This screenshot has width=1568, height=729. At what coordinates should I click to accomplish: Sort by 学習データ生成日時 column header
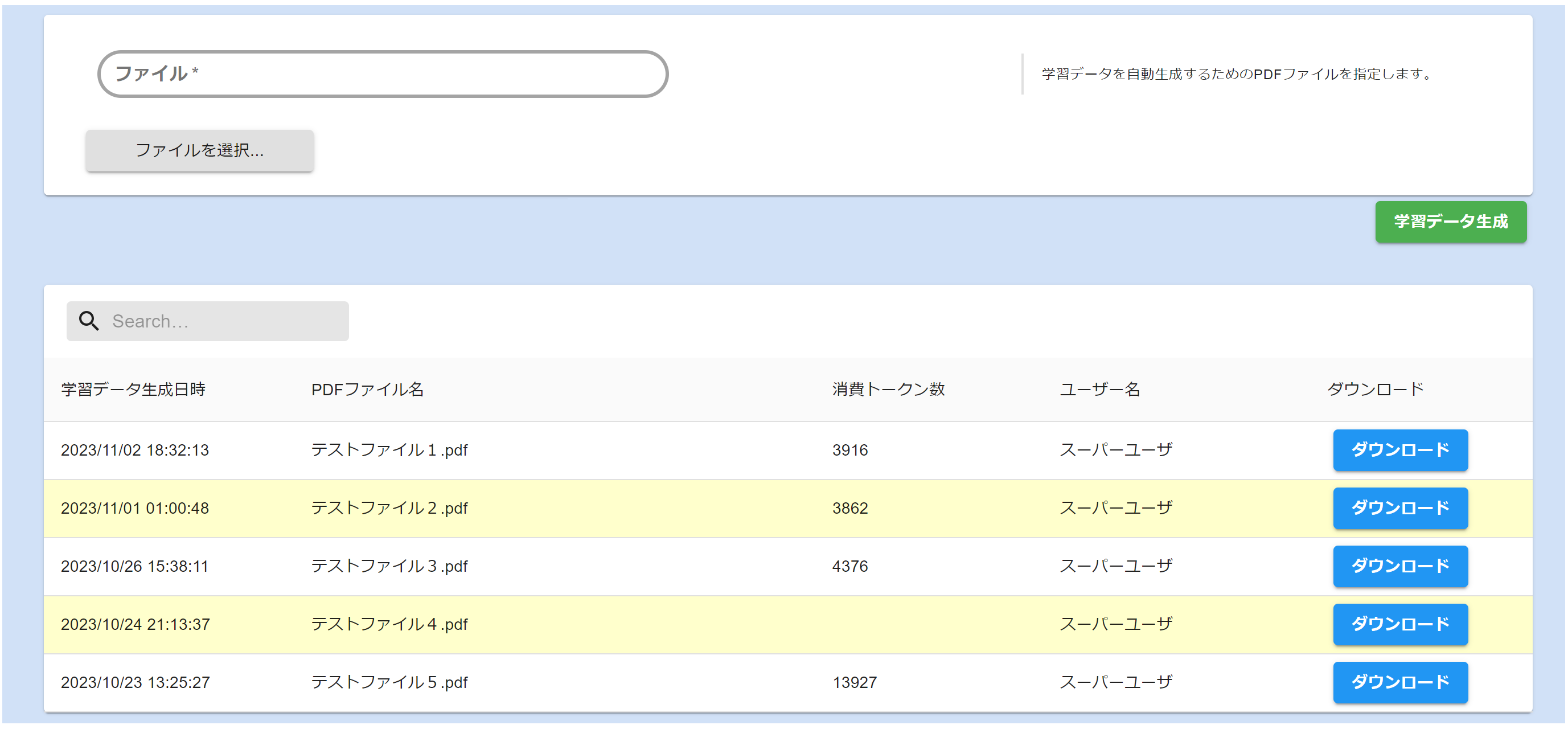[x=133, y=389]
